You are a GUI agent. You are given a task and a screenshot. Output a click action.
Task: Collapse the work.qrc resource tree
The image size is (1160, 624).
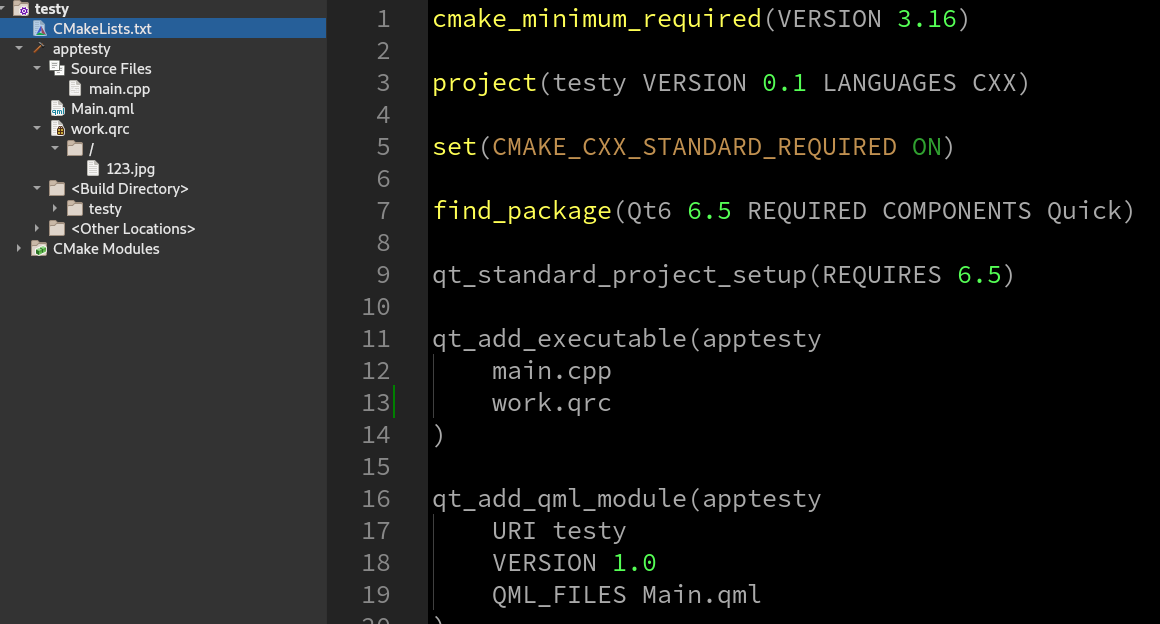tap(37, 129)
